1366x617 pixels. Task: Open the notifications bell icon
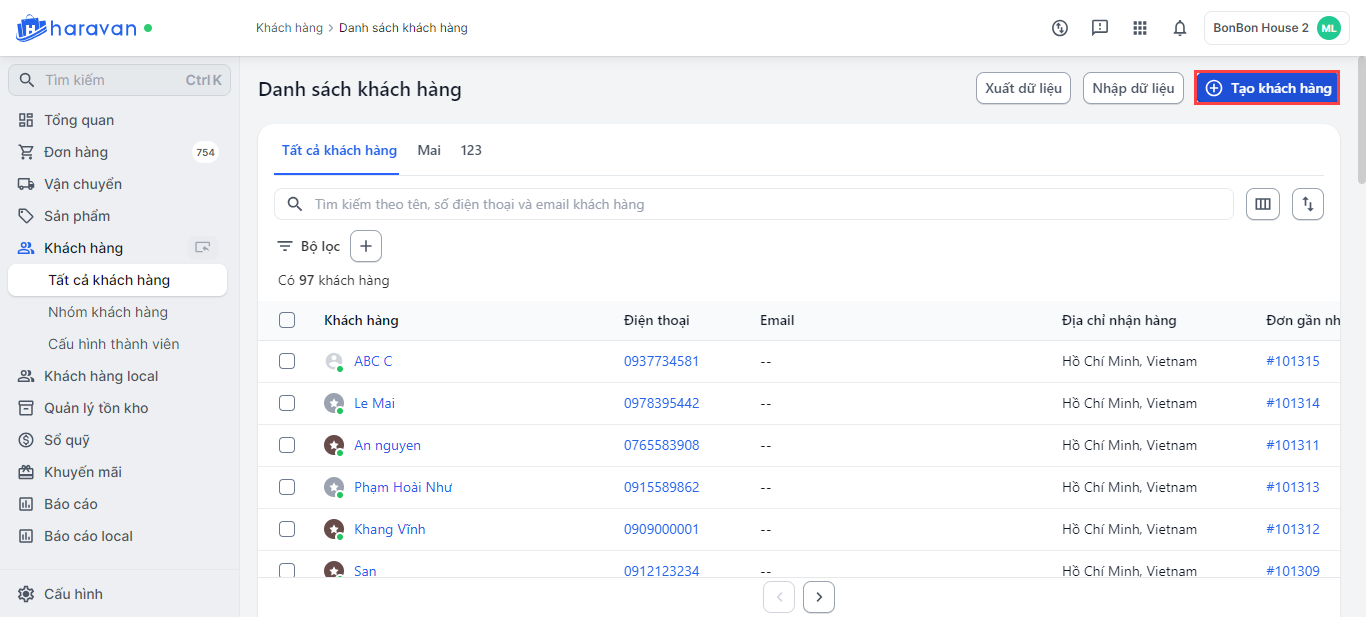point(1180,28)
